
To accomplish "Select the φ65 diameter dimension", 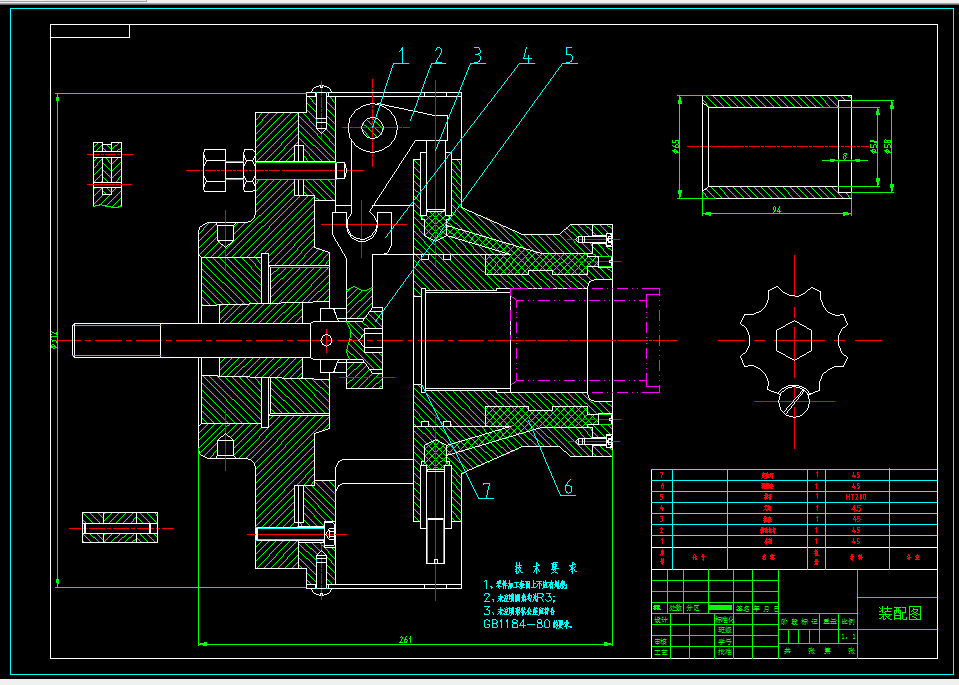I will [x=675, y=147].
